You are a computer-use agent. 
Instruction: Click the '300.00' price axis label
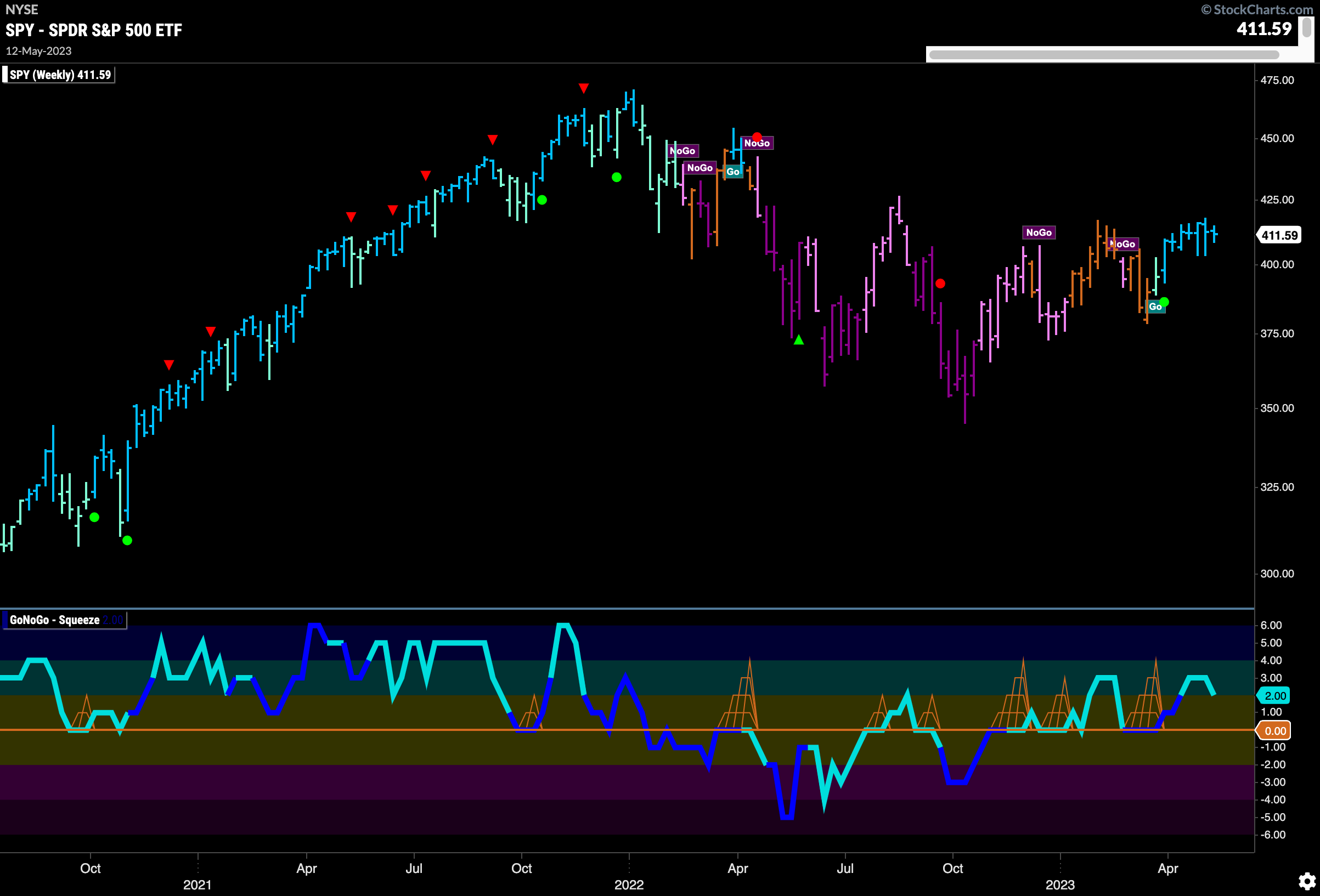[x=1277, y=574]
